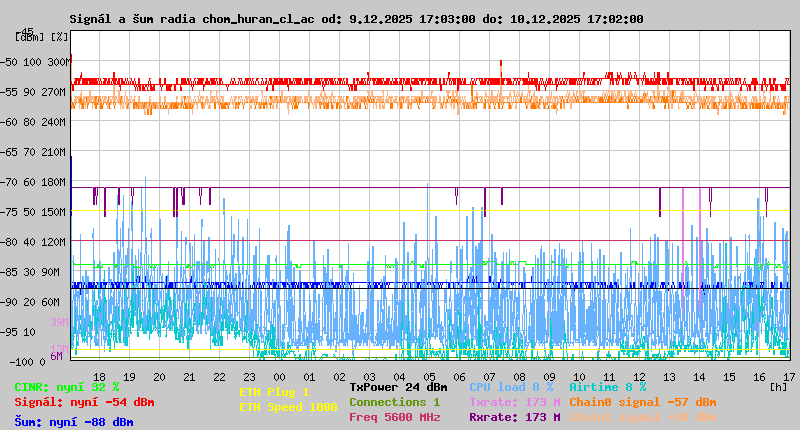The height and width of the screenshot is (430, 800).
Task: Click the [dBm] axis unit label
Action: [28, 37]
